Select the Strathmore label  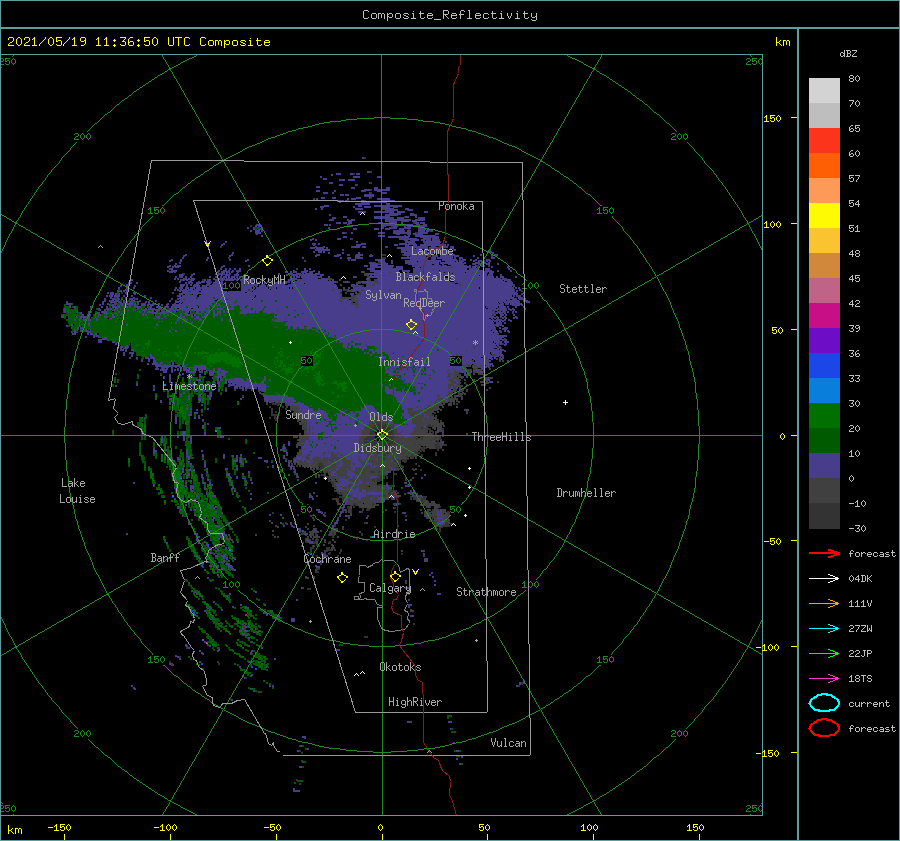click(x=486, y=592)
